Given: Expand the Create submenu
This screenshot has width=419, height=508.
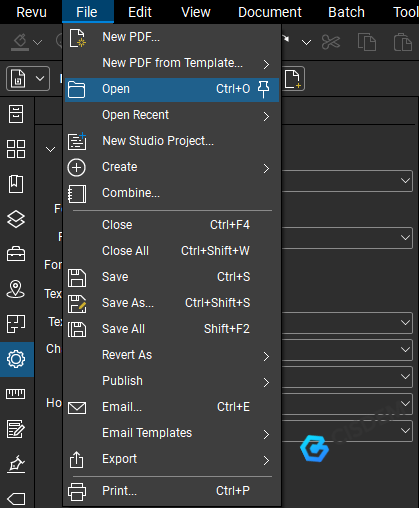Looking at the screenshot, I should (172, 167).
